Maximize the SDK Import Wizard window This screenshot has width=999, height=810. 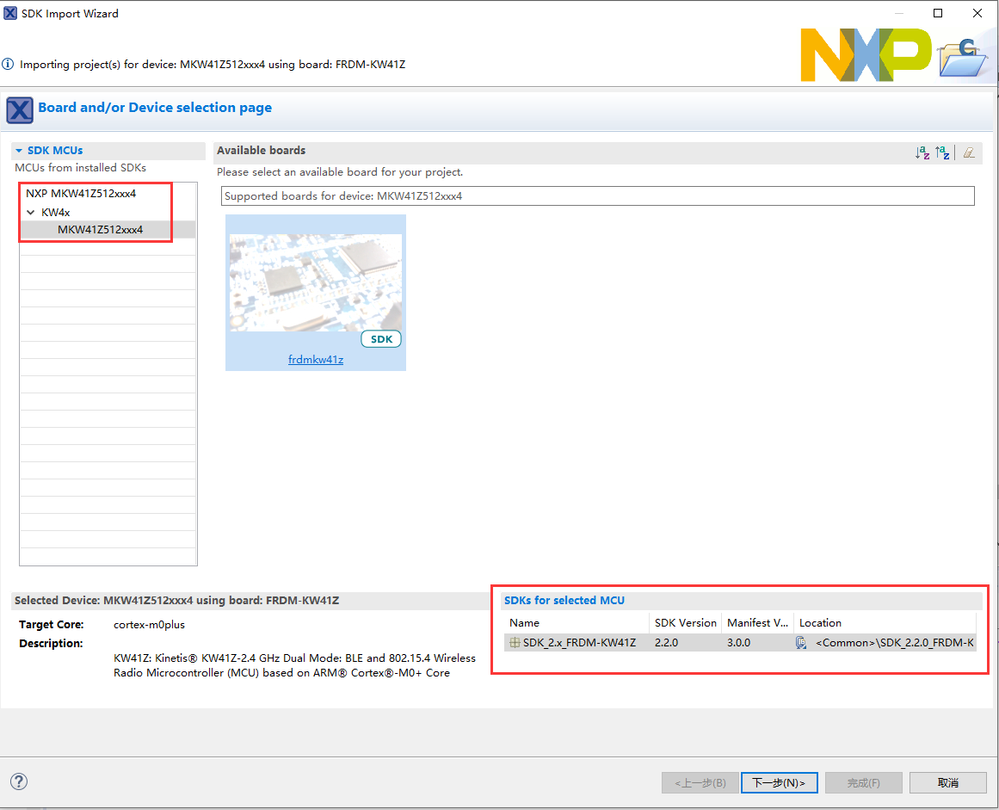(938, 13)
